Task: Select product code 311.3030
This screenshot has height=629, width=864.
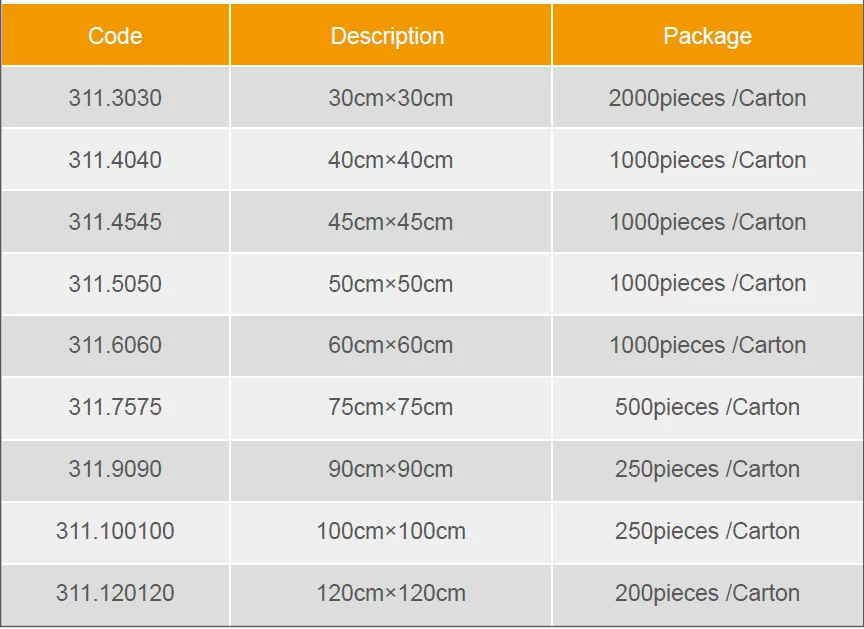Action: coord(115,98)
